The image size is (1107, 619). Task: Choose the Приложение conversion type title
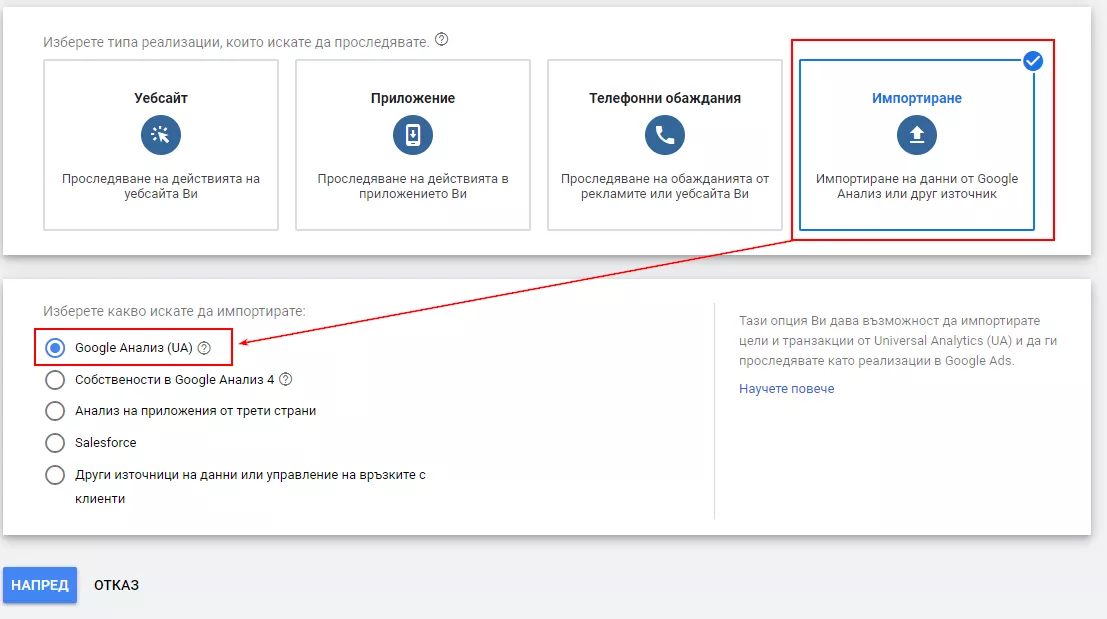[413, 98]
